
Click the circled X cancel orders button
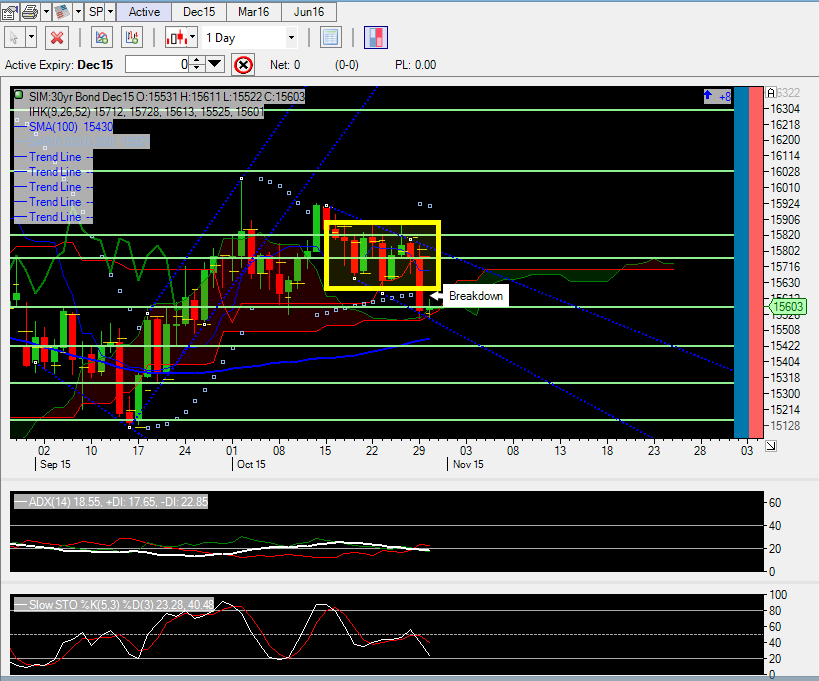[x=243, y=65]
